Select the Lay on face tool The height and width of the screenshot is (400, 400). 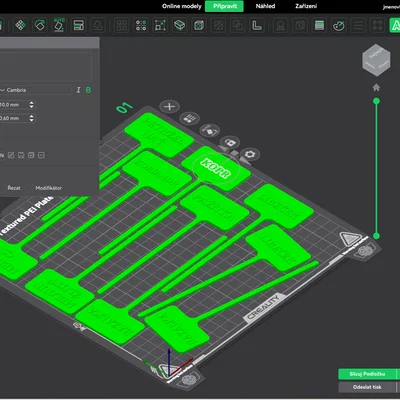[x=98, y=25]
